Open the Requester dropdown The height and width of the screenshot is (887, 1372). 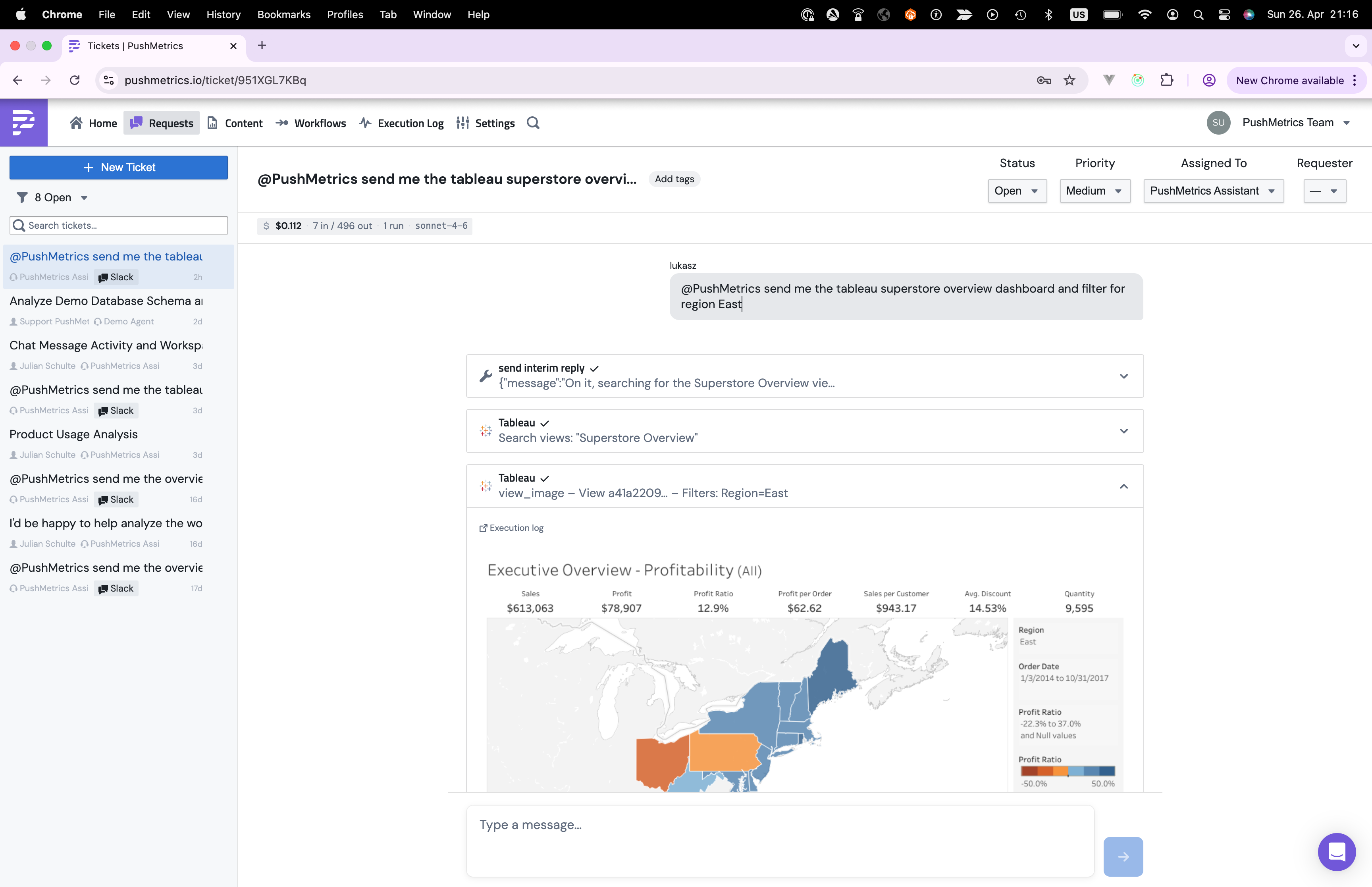click(1324, 191)
